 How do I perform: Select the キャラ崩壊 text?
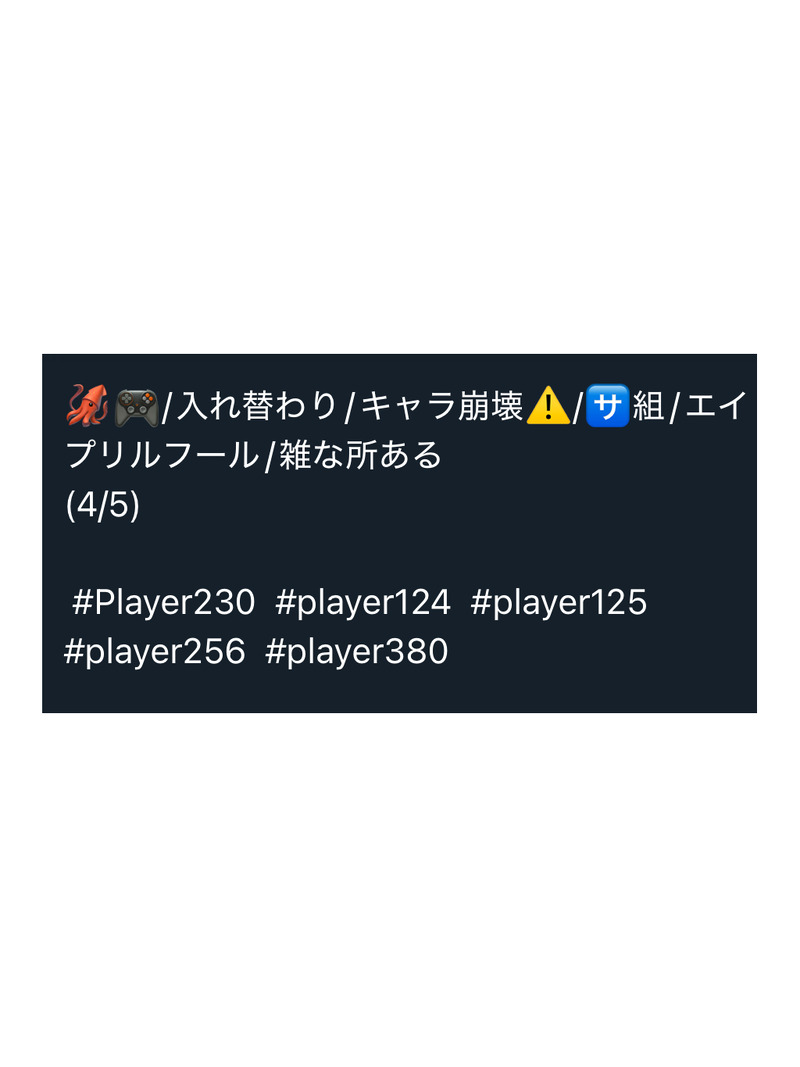(x=441, y=406)
